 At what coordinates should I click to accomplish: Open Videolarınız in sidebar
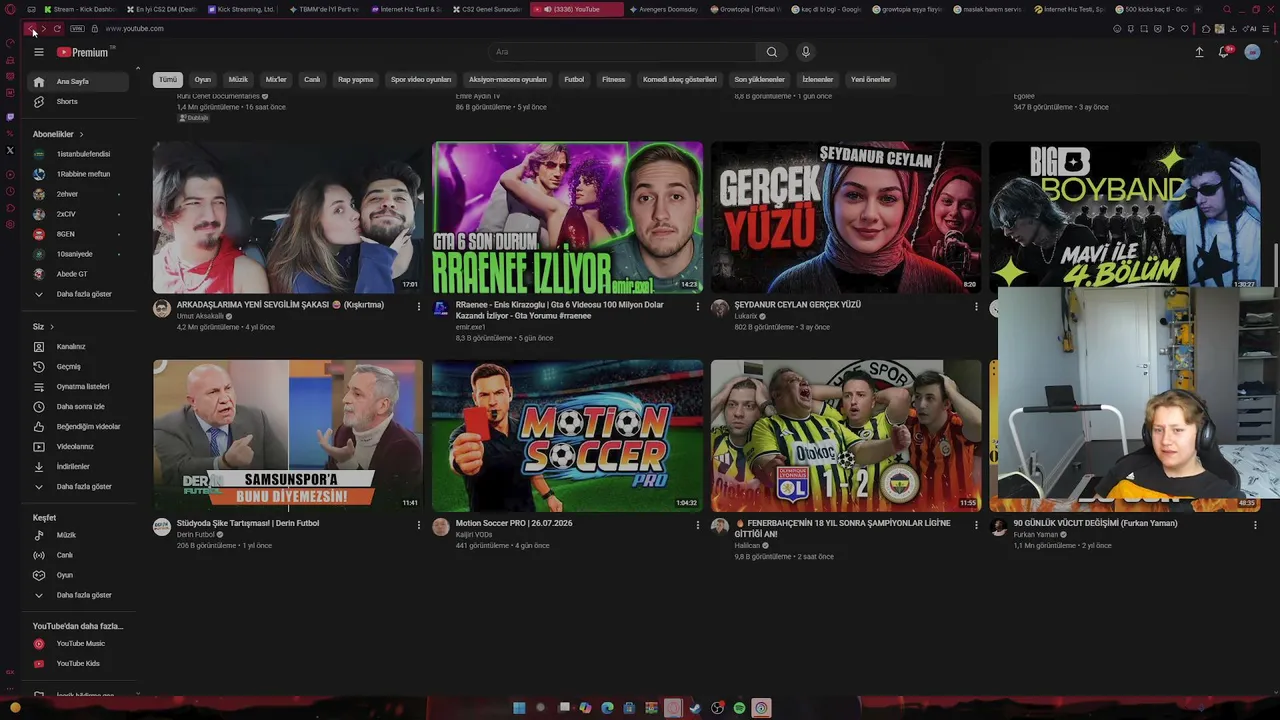tap(80, 446)
